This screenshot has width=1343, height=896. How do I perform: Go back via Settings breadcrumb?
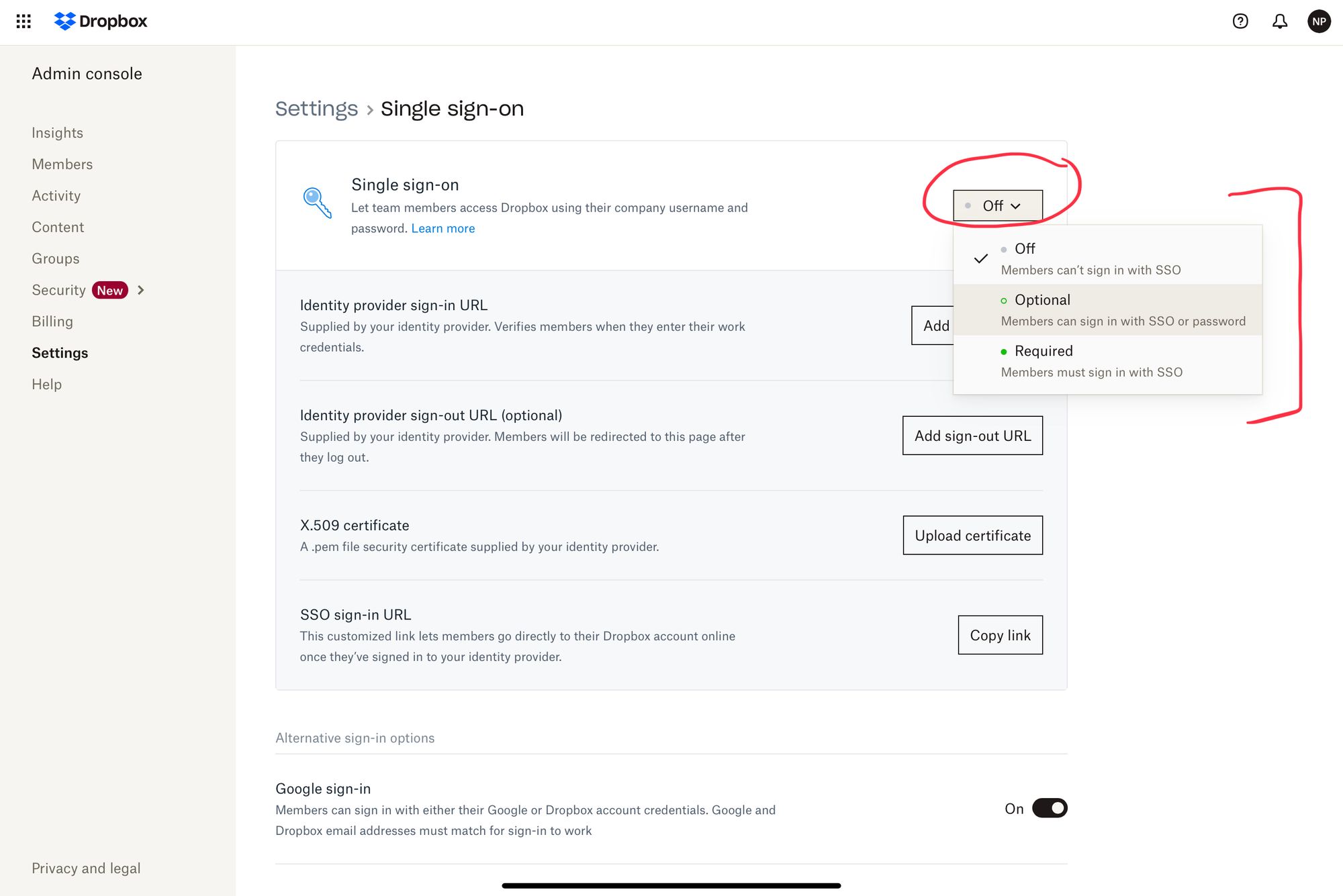coord(316,109)
